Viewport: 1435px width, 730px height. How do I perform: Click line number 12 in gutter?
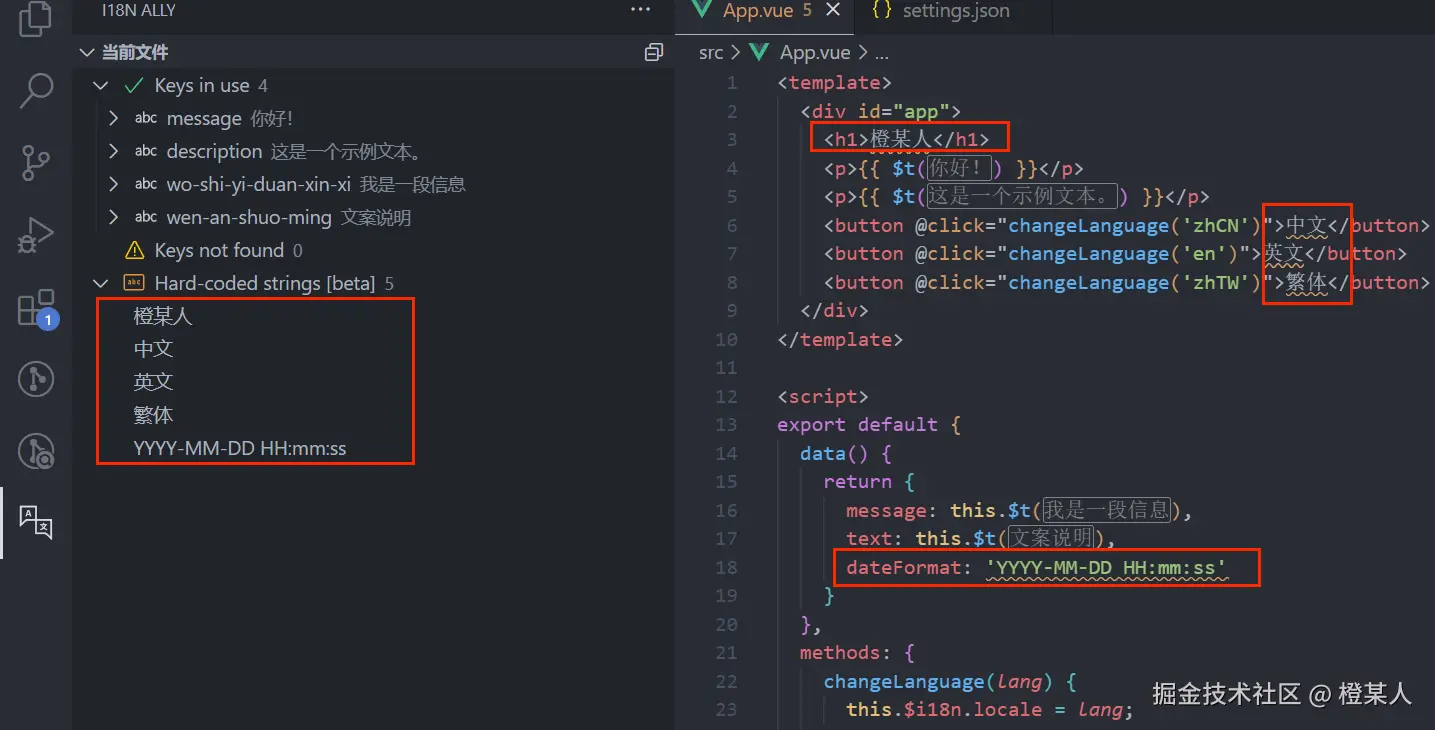click(x=726, y=396)
